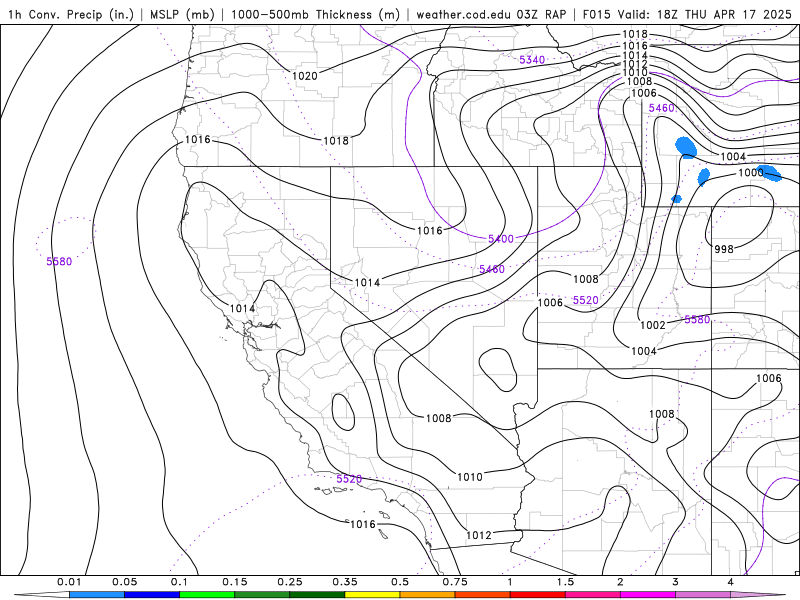This screenshot has height=600, width=800.
Task: Click the 1014 label near San Francisco Bay
Action: click(x=242, y=308)
